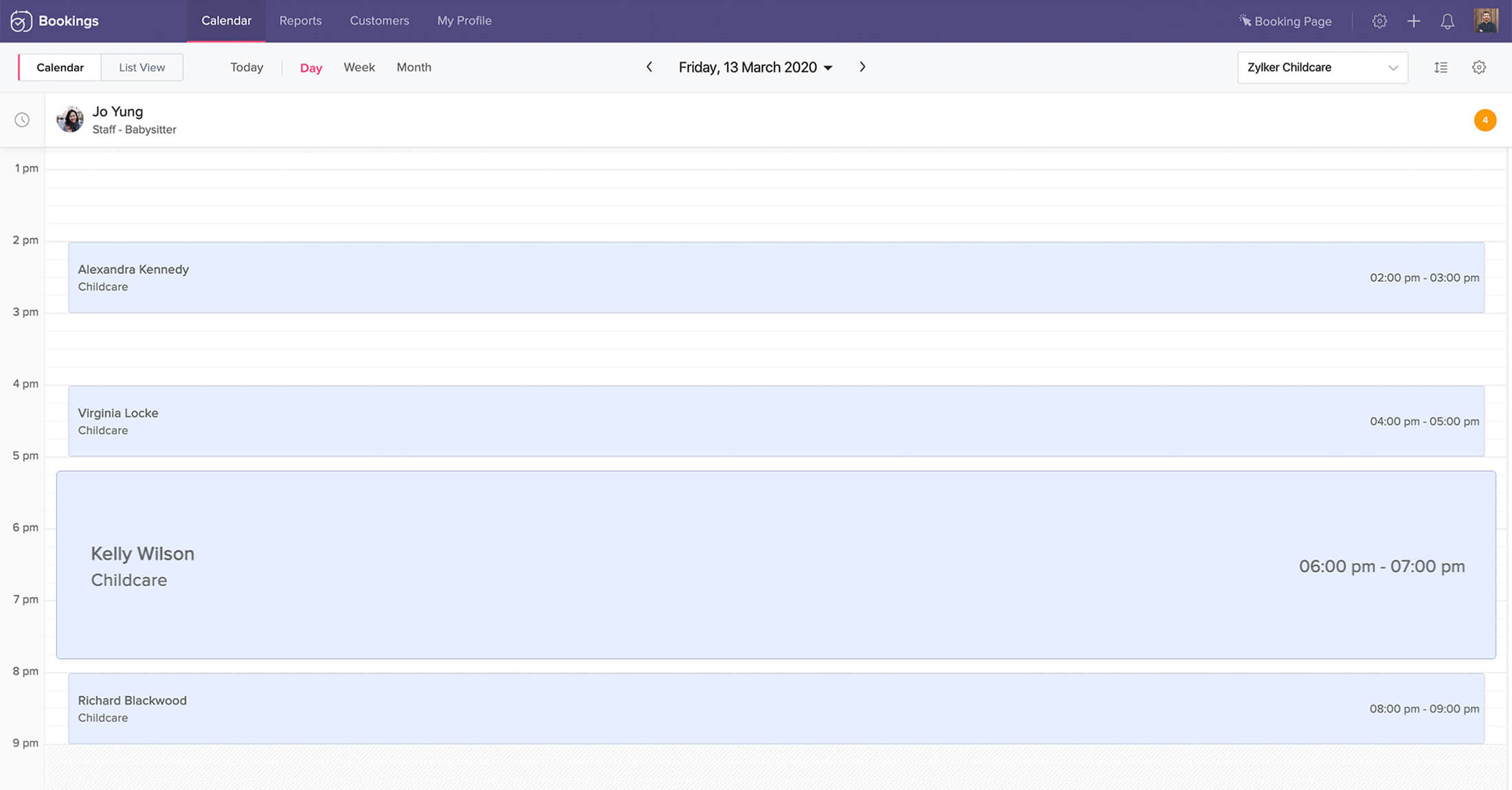The image size is (1512, 790).
Task: Click the Bookings logo icon
Action: click(x=21, y=21)
